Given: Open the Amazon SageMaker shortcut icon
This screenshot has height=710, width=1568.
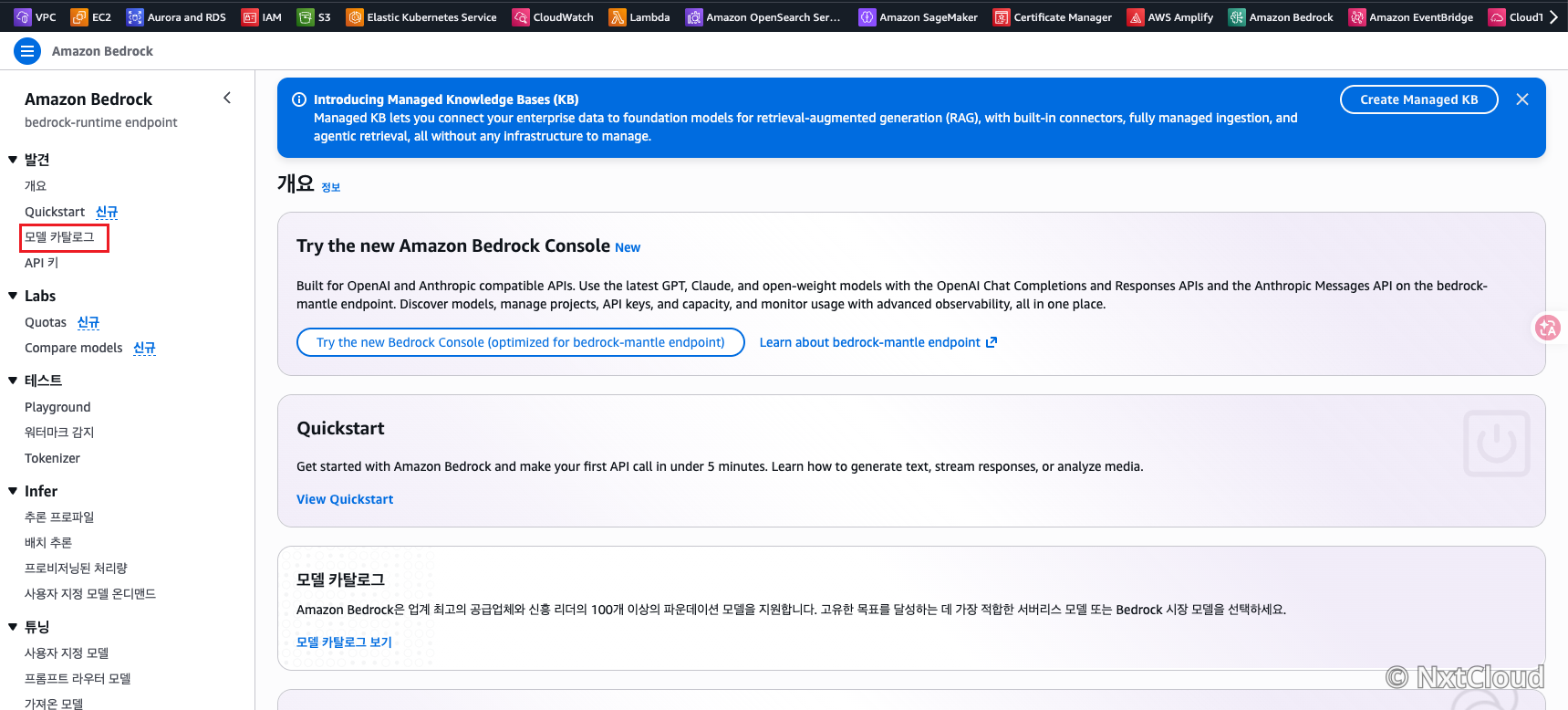Looking at the screenshot, I should [x=867, y=17].
